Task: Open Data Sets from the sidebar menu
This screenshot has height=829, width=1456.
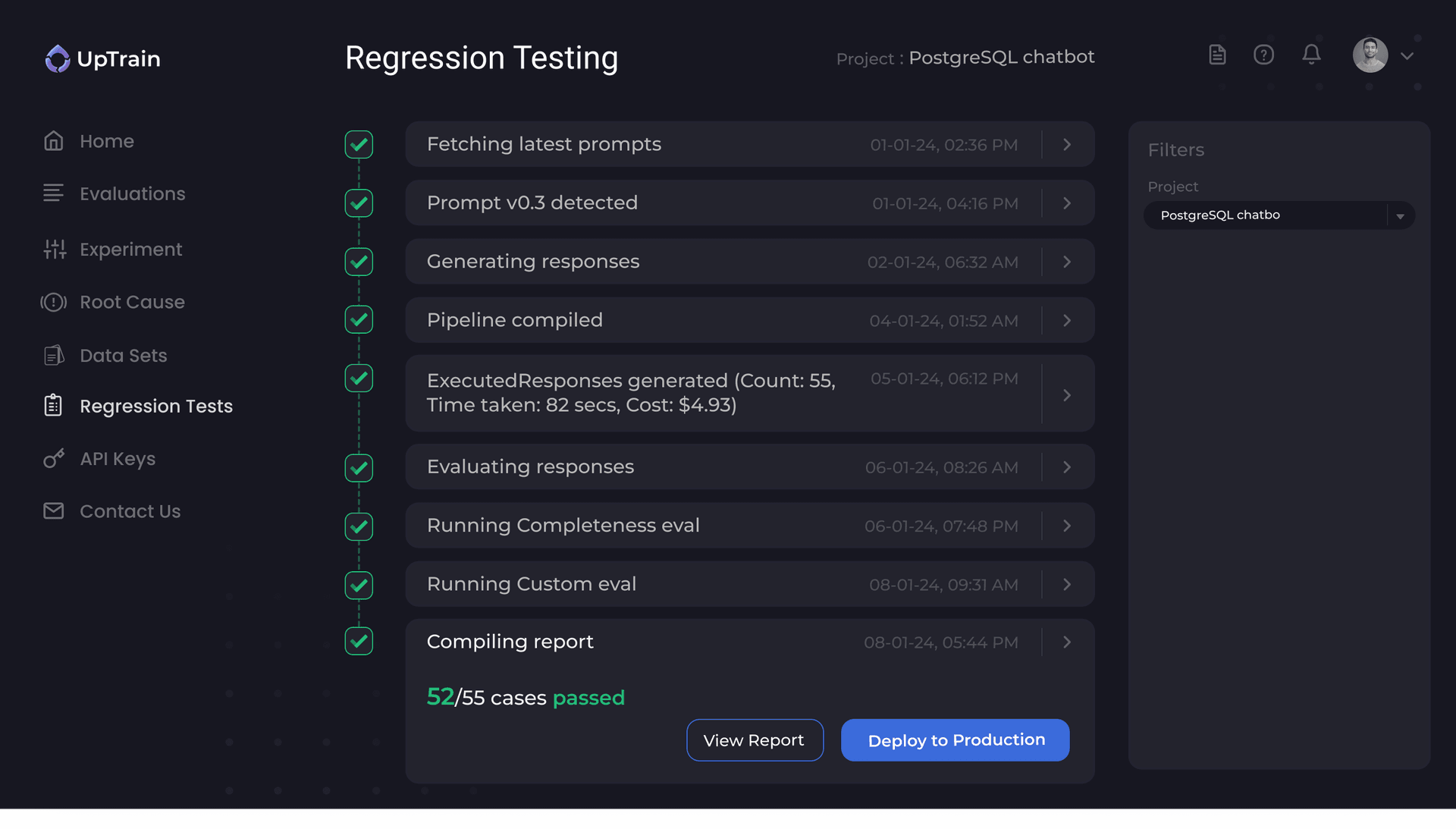Action: tap(123, 355)
